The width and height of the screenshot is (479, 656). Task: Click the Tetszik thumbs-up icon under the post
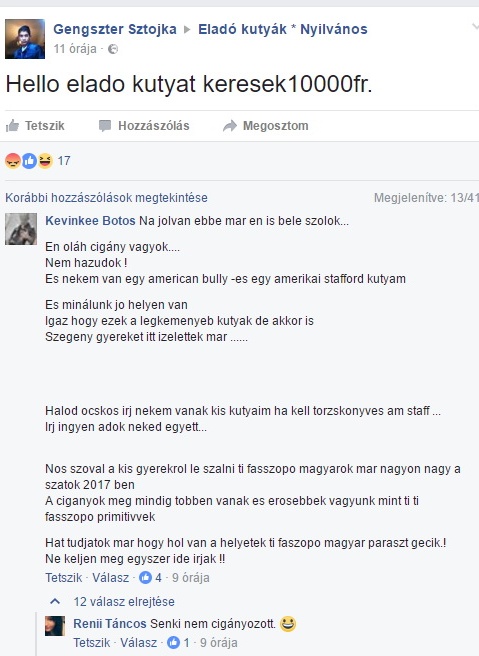[x=13, y=126]
